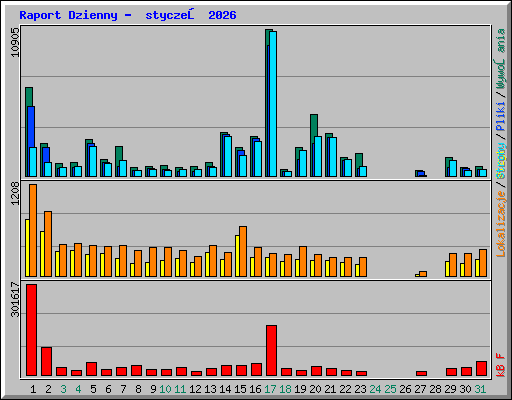This screenshot has width=512, height=400.
Task: Click the day 24 weekend label
Action: [x=375, y=389]
